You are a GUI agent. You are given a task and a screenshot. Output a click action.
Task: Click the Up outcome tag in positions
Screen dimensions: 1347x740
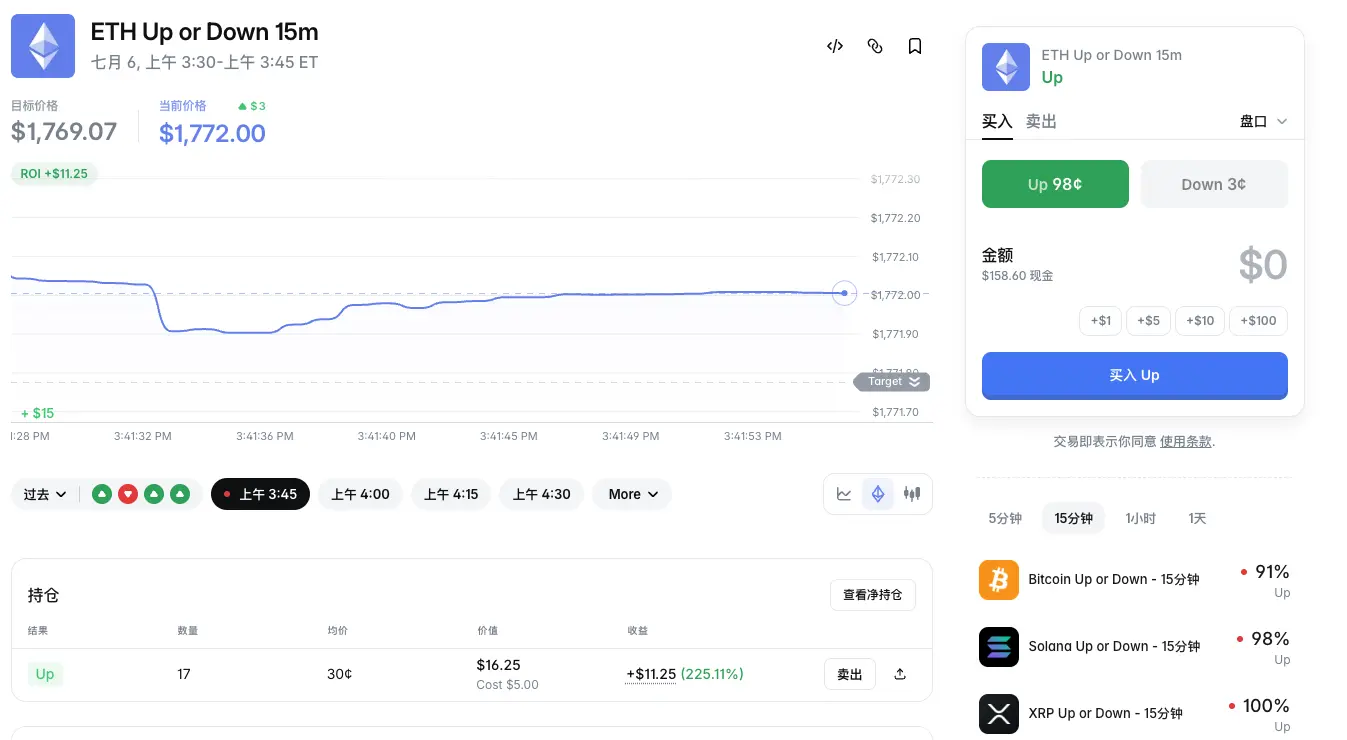click(x=45, y=674)
